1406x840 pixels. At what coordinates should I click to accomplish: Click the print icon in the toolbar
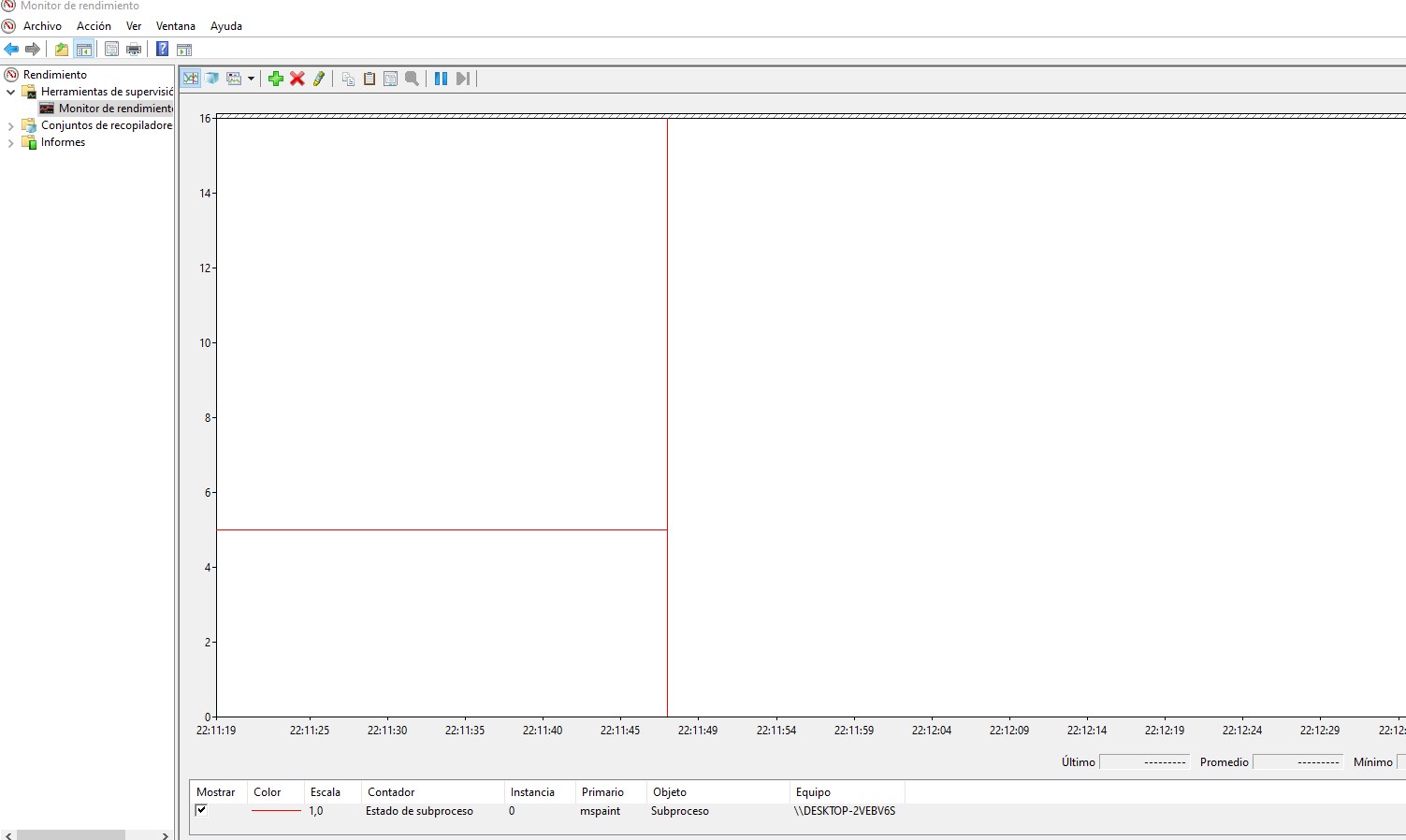tap(134, 50)
